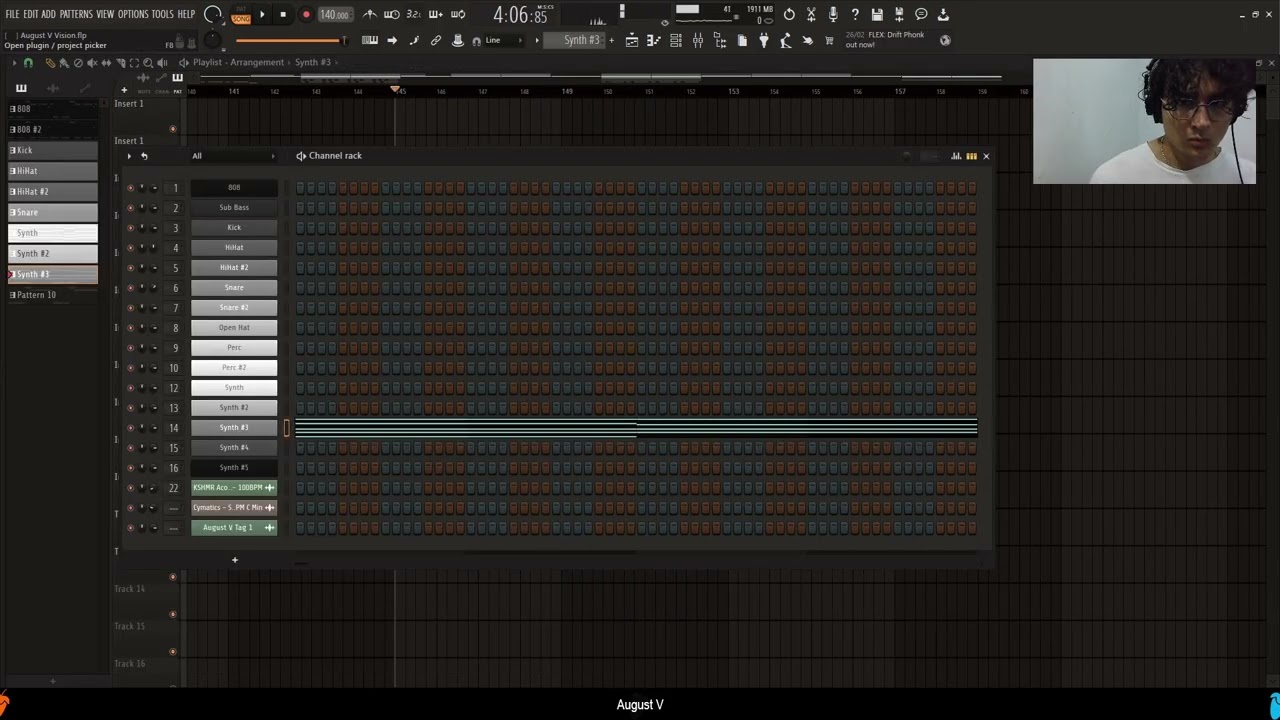Toggle the 3-2-1 countdown before recording
The width and height of the screenshot is (1280, 720).
pos(413,14)
